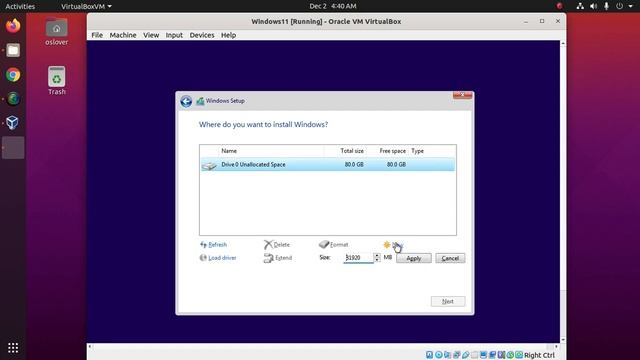Viewport: 640px width, 360px height.
Task: Open the power system menu arrow
Action: click(x=631, y=6)
